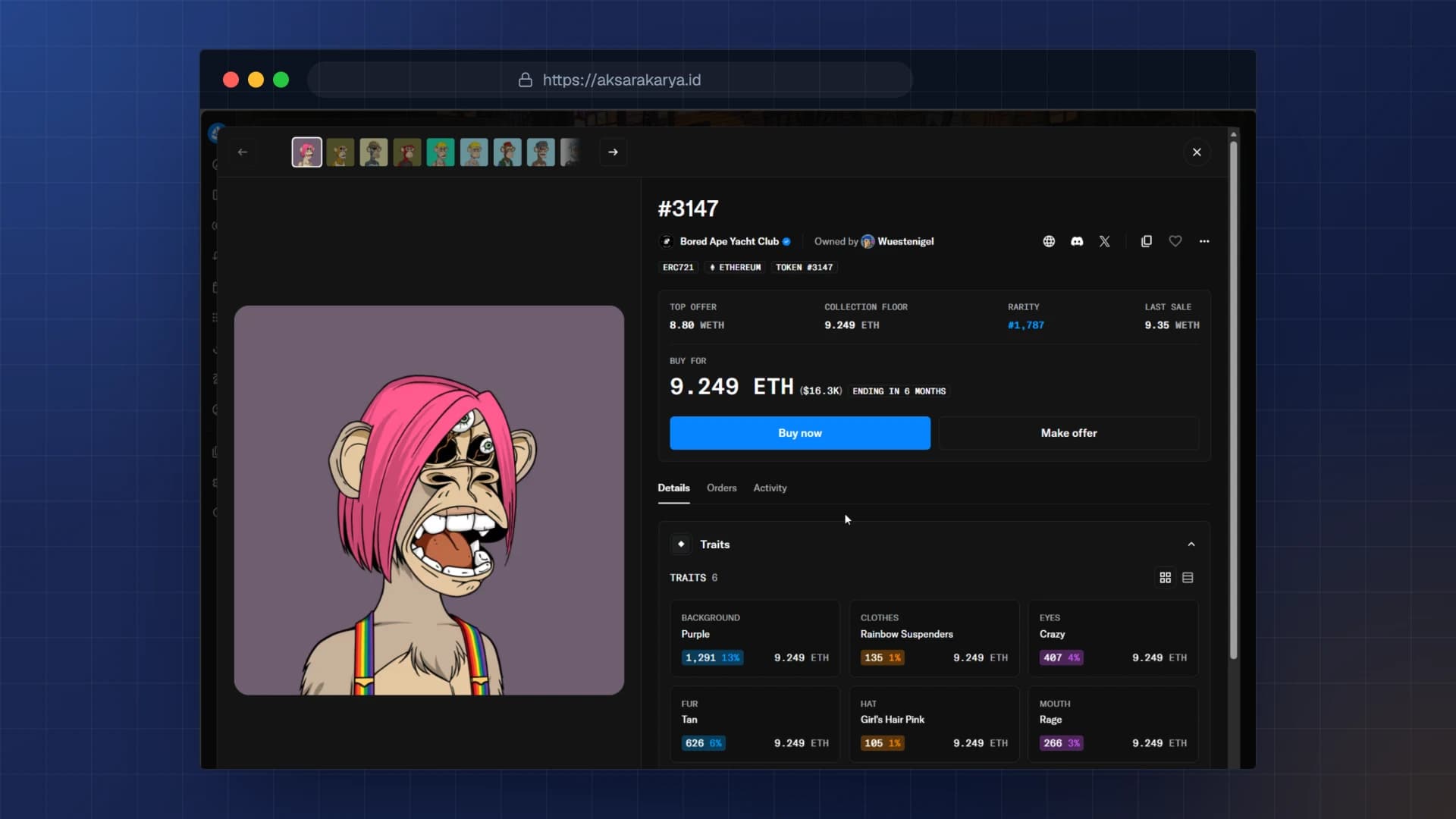Switch traits to grid view
The height and width of the screenshot is (819, 1456).
(1166, 578)
